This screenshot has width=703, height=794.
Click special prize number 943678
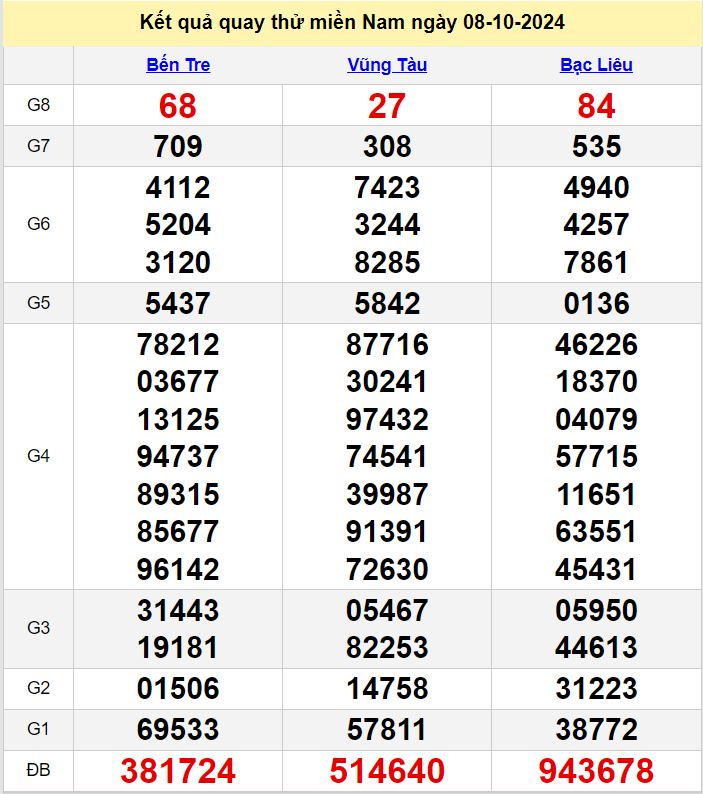pos(596,771)
